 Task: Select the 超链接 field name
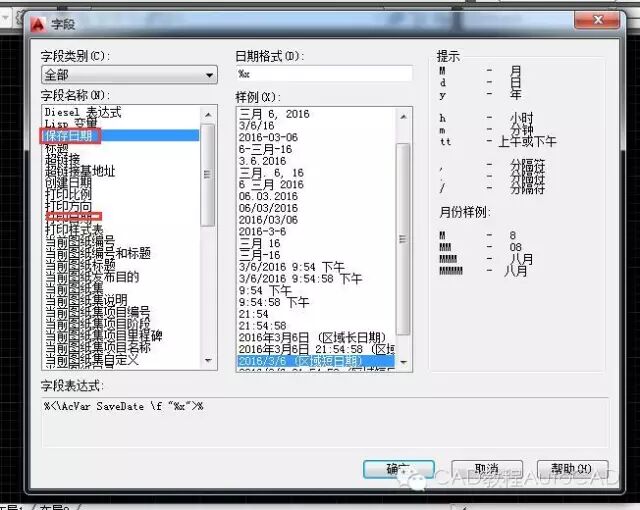click(62, 159)
